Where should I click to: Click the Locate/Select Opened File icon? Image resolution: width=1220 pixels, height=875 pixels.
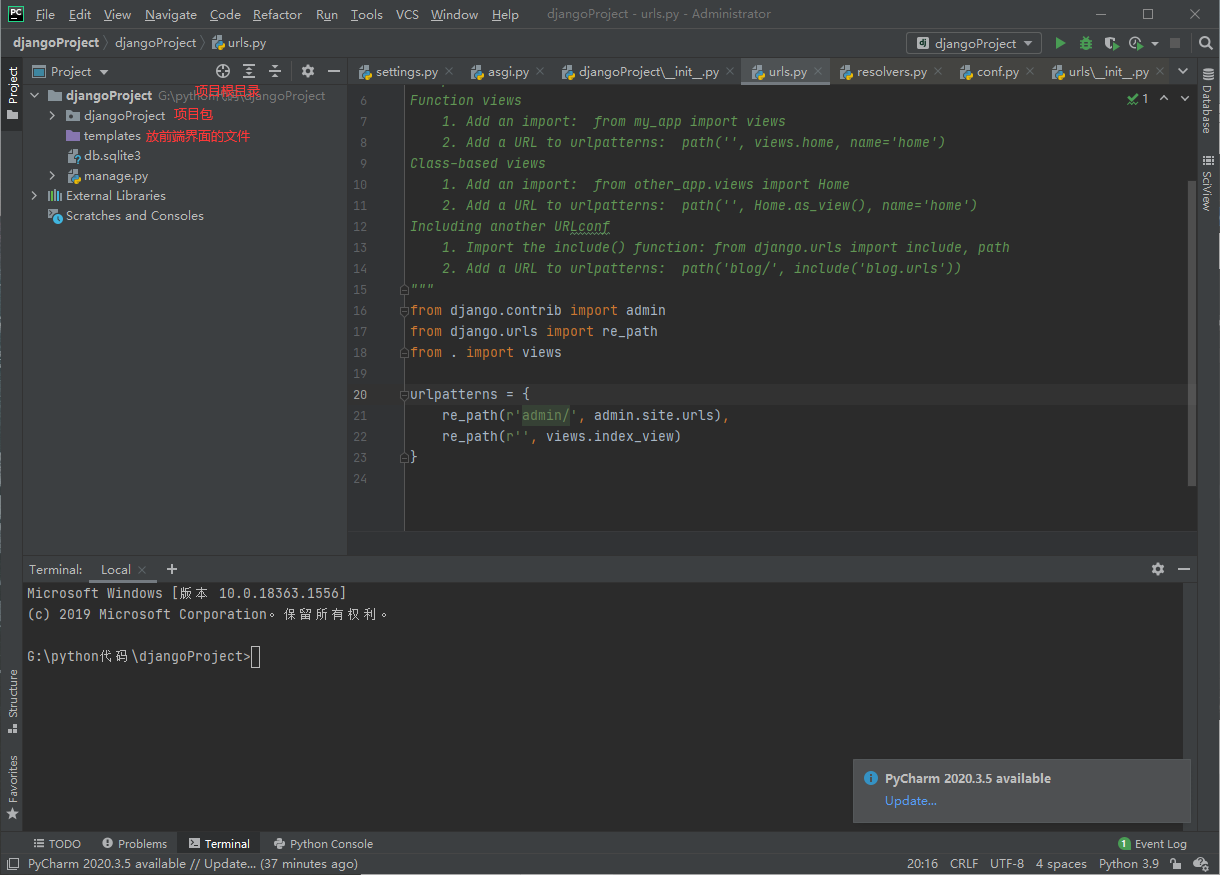[x=223, y=71]
